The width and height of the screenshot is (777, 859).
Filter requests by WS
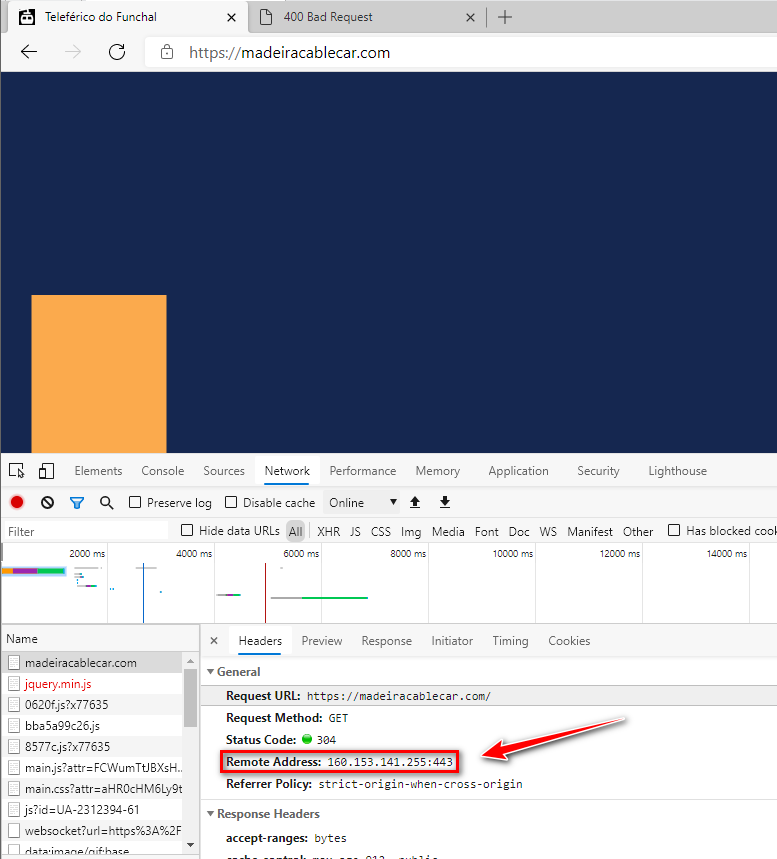point(548,531)
